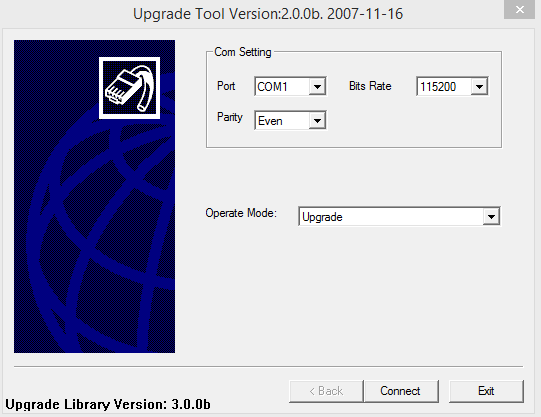Open the Parity dropdown arrow

point(317,120)
